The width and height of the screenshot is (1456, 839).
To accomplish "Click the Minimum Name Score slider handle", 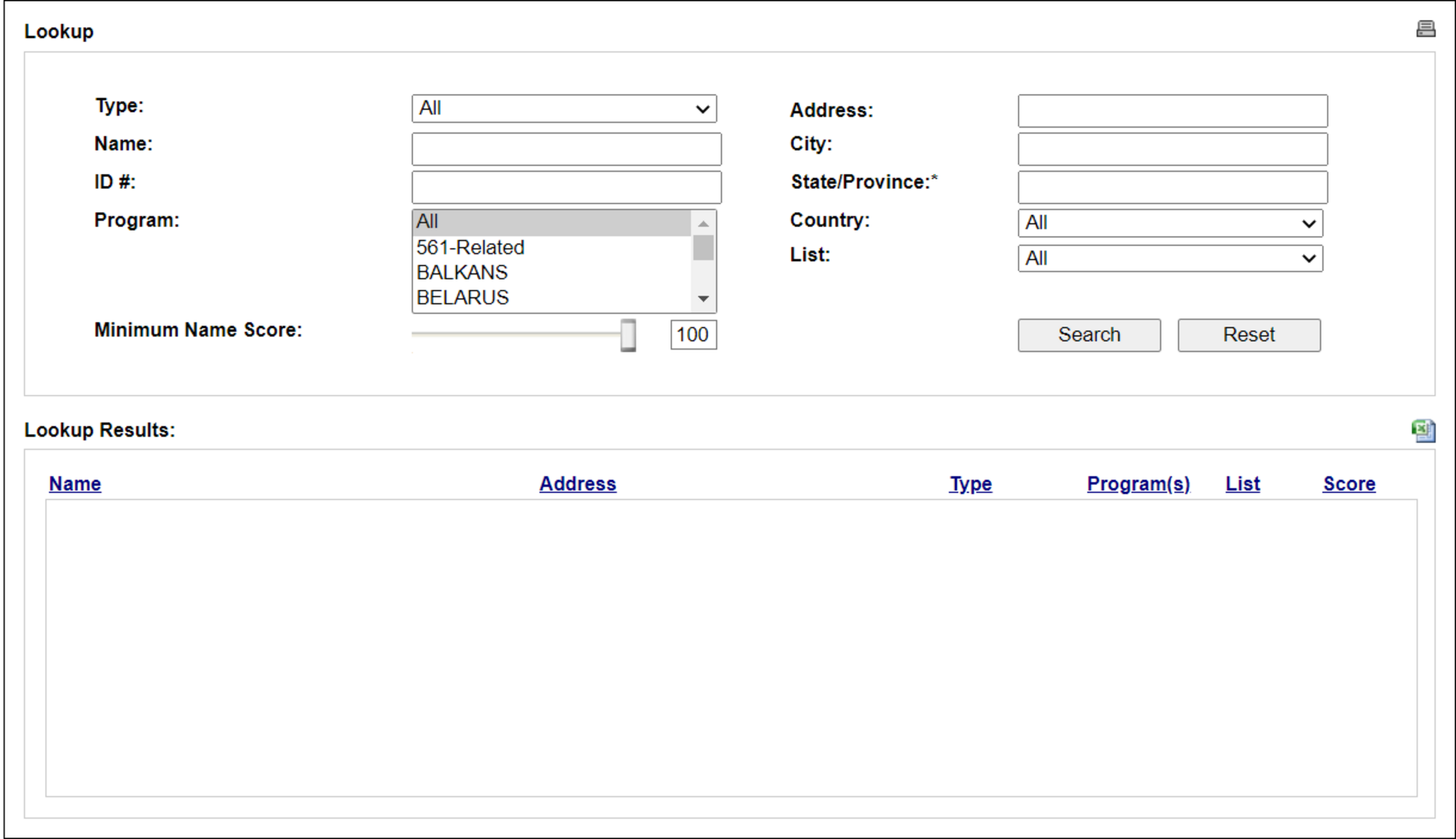I will (628, 335).
